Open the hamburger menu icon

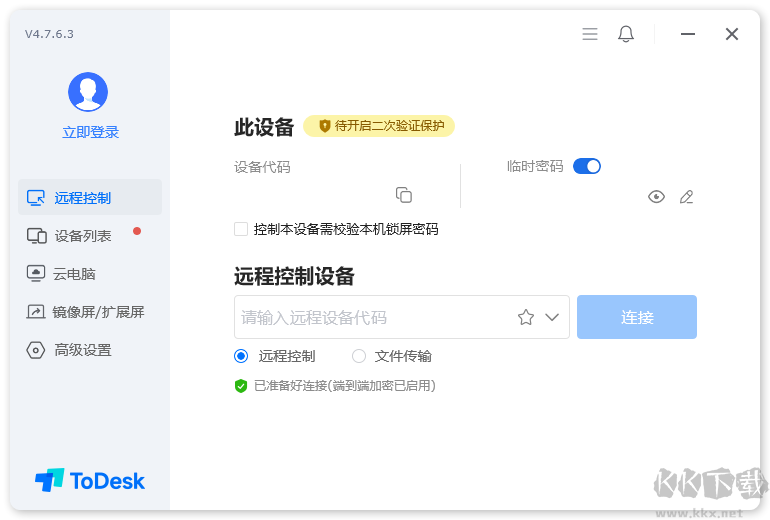tap(590, 34)
